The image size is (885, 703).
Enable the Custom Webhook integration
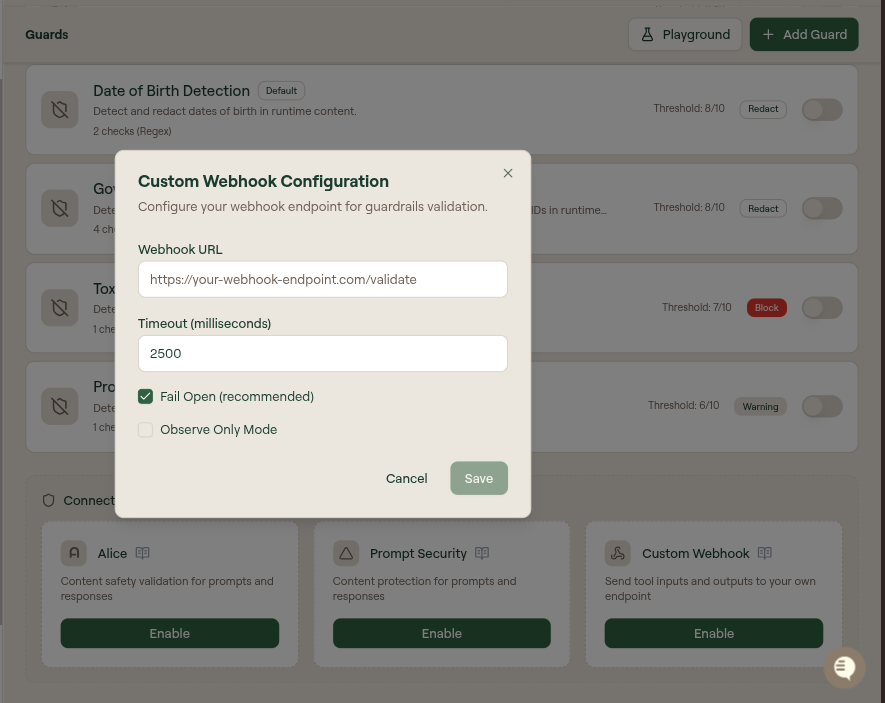[x=713, y=633]
